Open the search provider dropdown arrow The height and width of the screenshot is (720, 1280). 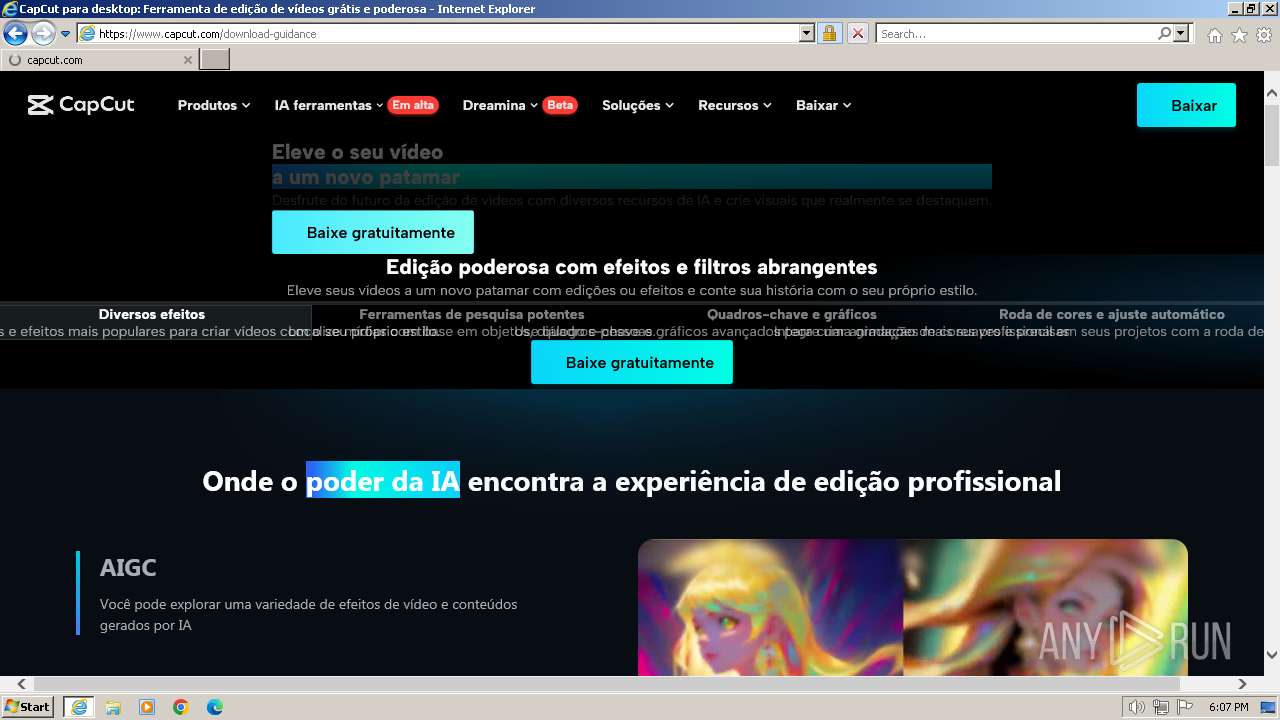[1182, 34]
